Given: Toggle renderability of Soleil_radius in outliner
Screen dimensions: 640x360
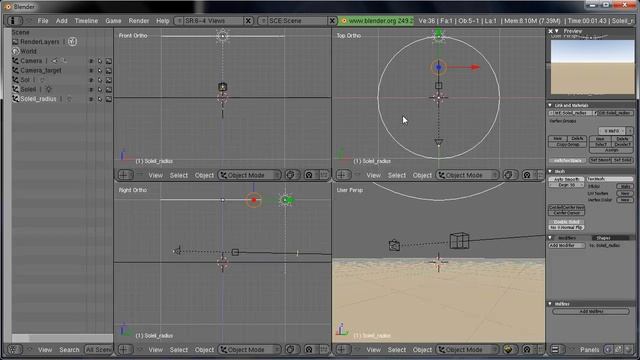Looking at the screenshot, I should pyautogui.click(x=109, y=99).
